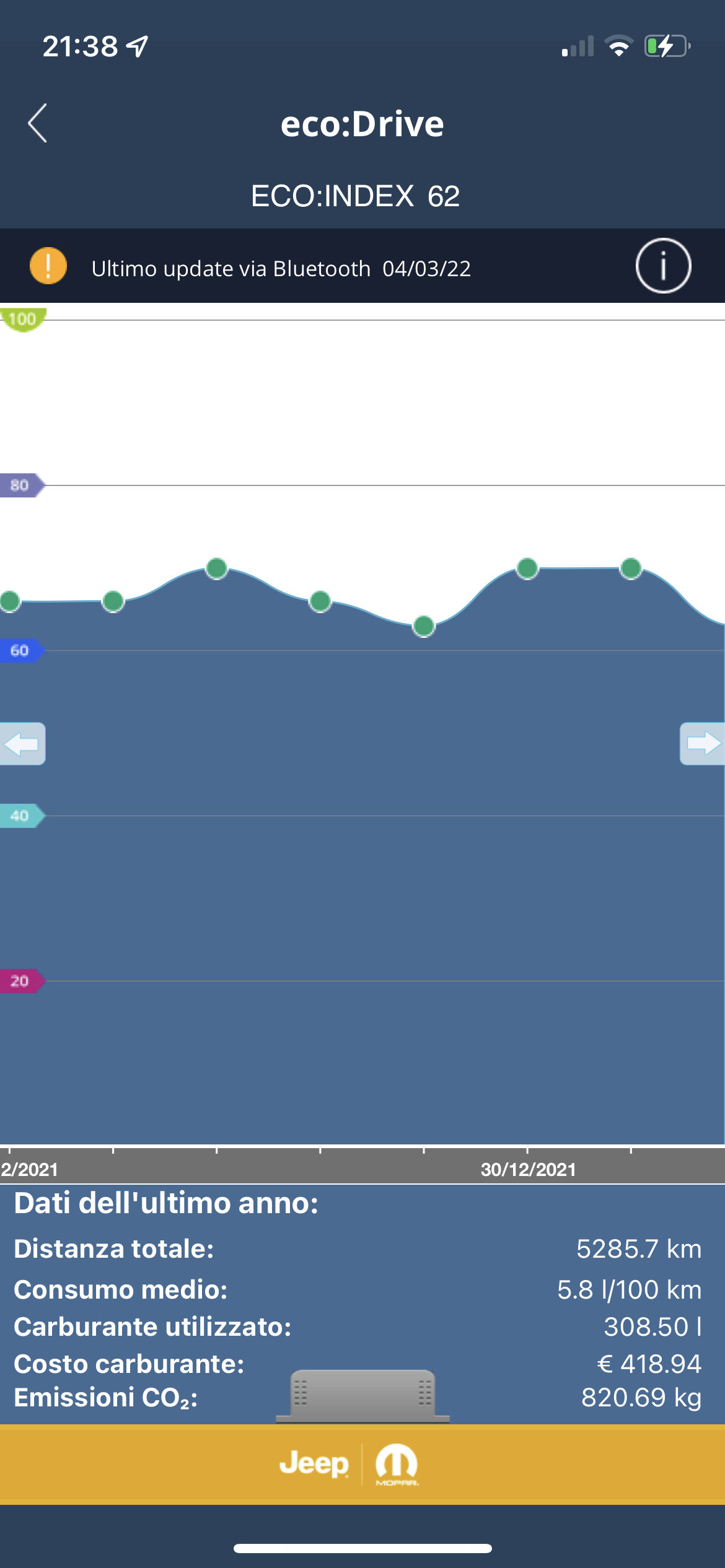Expand the gray pull-up drawer handle

[x=363, y=1396]
